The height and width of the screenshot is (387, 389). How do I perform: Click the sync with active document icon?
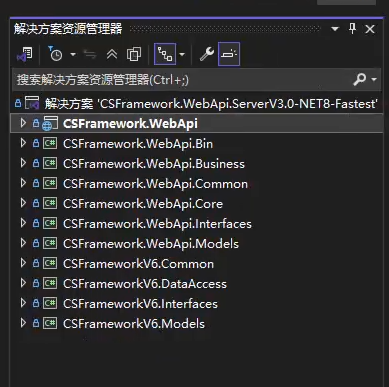90,54
